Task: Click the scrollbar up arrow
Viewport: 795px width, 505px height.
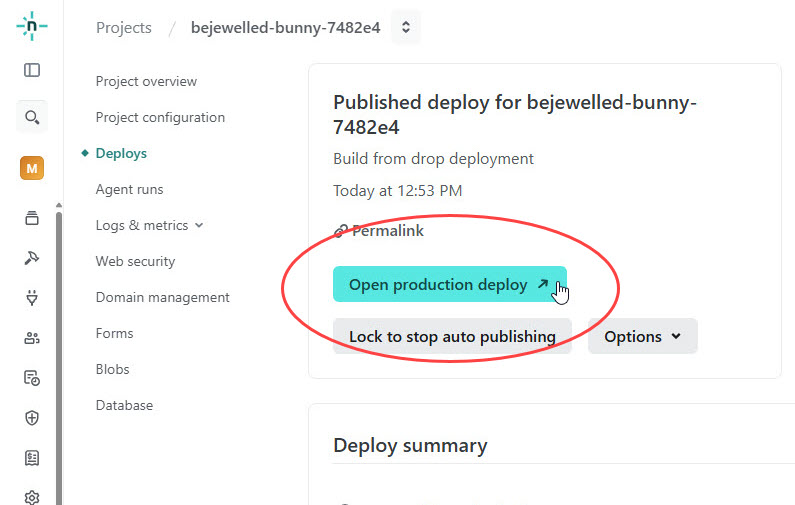Action: [x=59, y=205]
